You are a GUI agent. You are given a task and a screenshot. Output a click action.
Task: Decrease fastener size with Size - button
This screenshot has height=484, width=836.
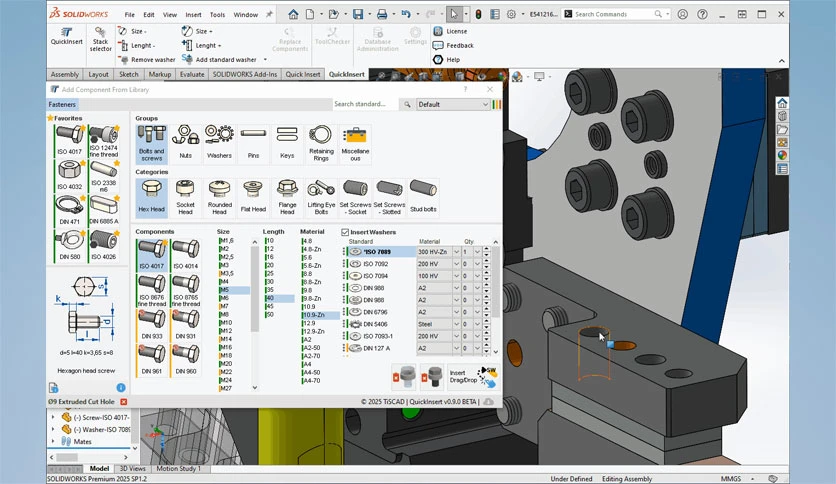[132, 31]
